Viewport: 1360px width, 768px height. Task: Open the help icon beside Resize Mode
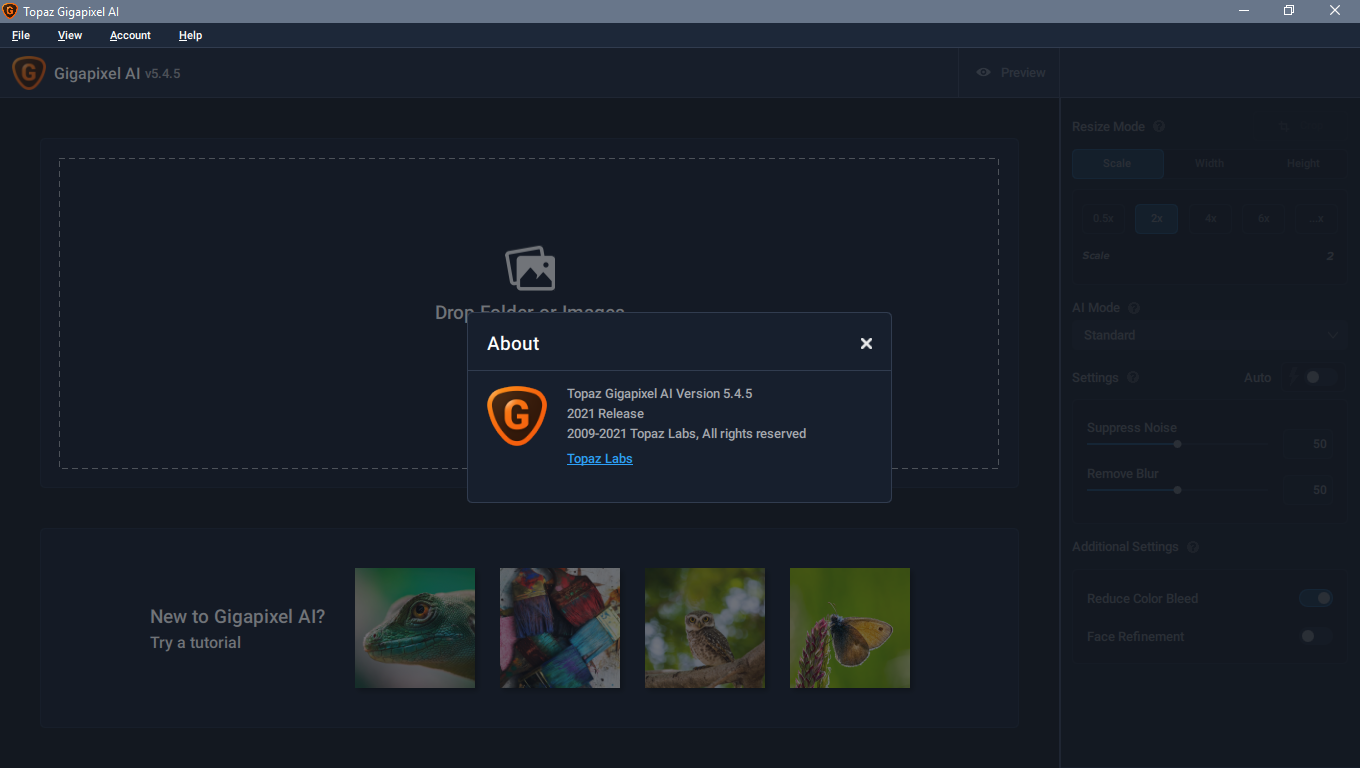tap(1159, 127)
